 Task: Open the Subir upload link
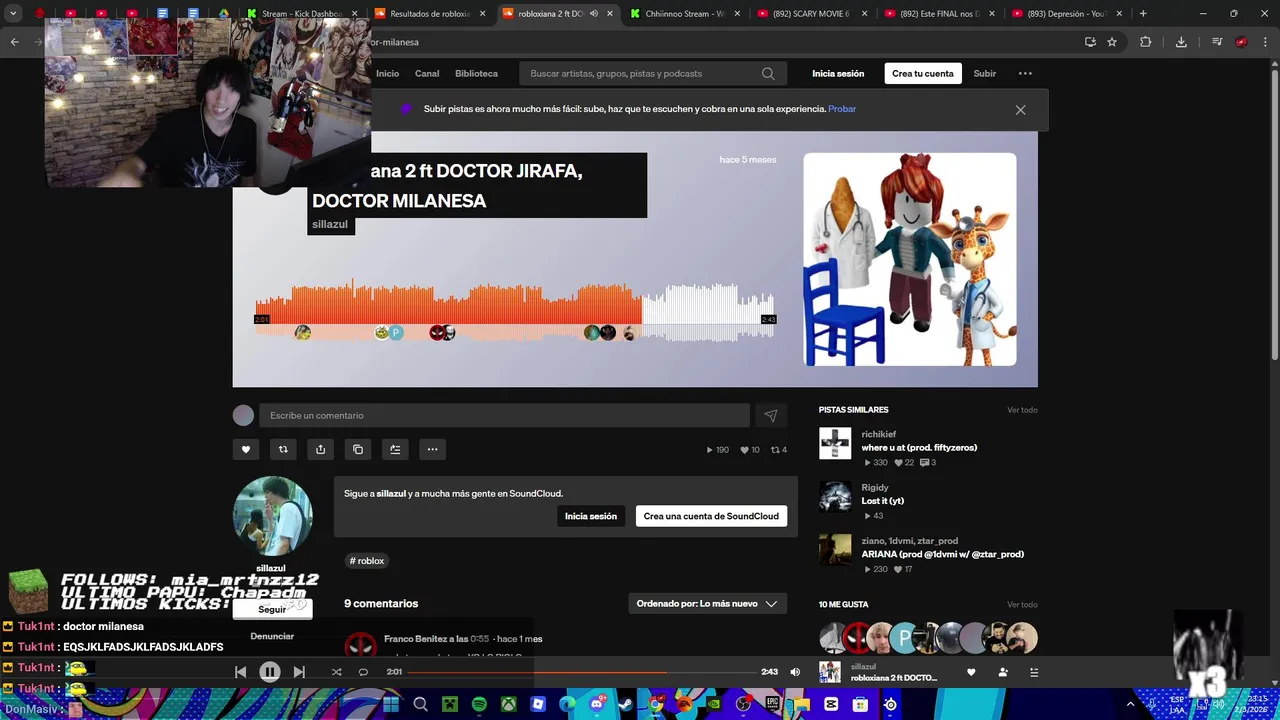(985, 74)
